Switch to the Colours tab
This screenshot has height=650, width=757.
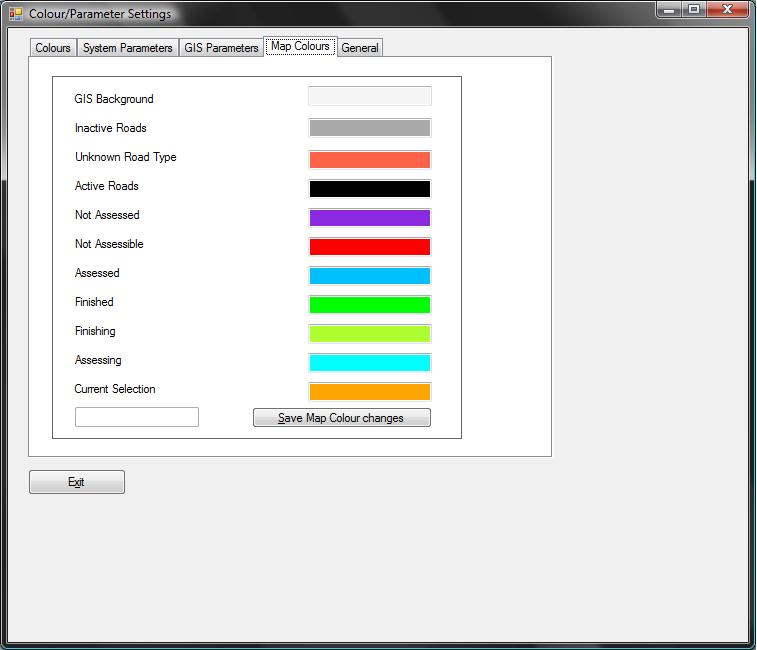tap(53, 48)
